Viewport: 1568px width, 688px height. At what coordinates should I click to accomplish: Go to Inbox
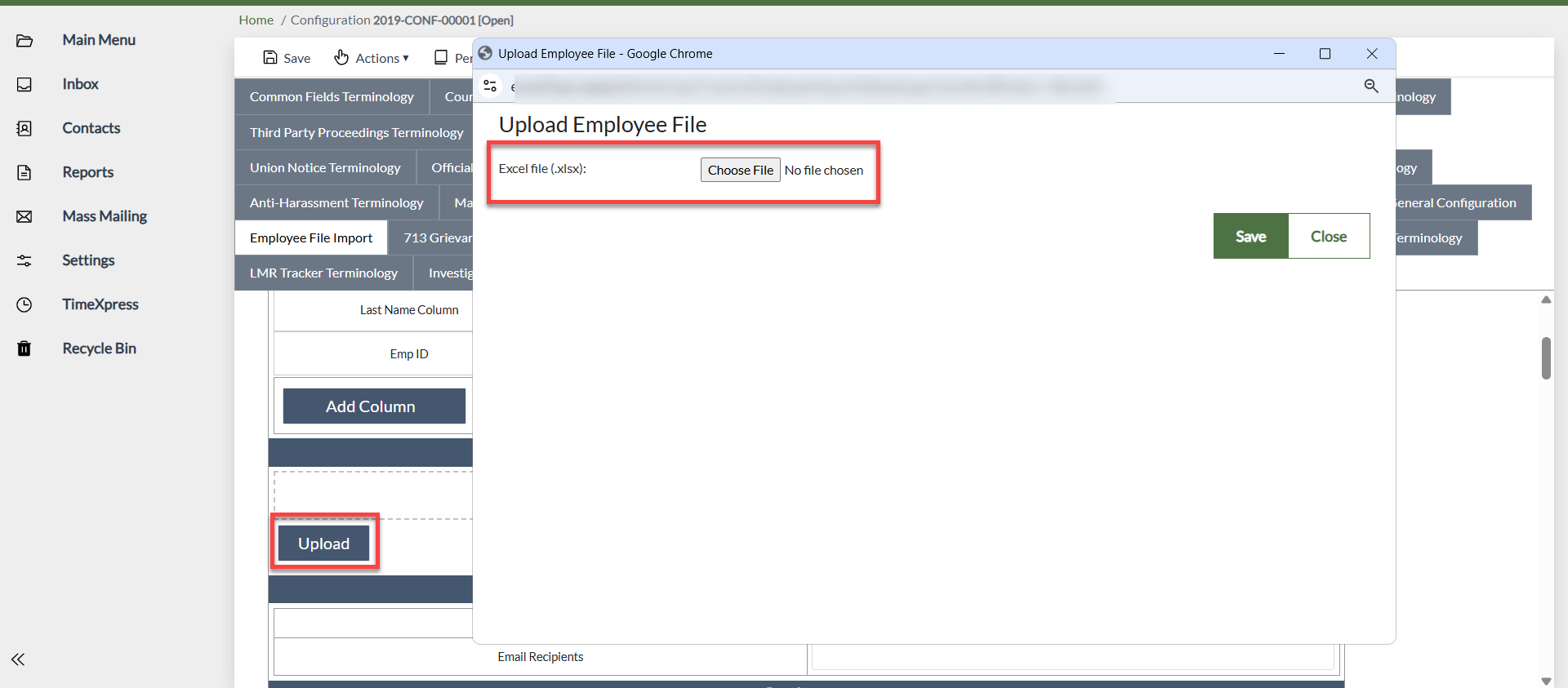tap(80, 84)
